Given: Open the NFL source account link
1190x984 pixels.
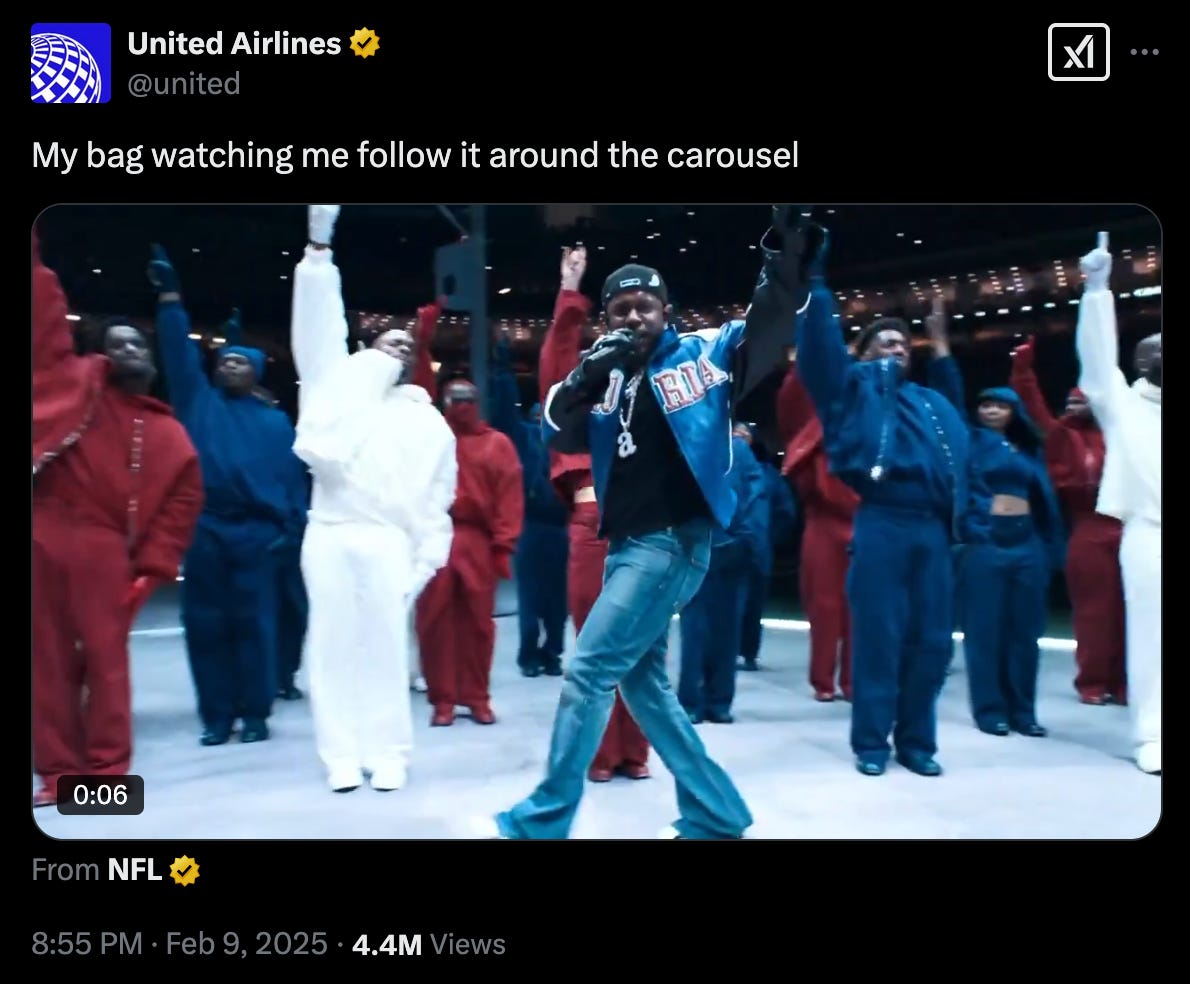Looking at the screenshot, I should click(134, 869).
